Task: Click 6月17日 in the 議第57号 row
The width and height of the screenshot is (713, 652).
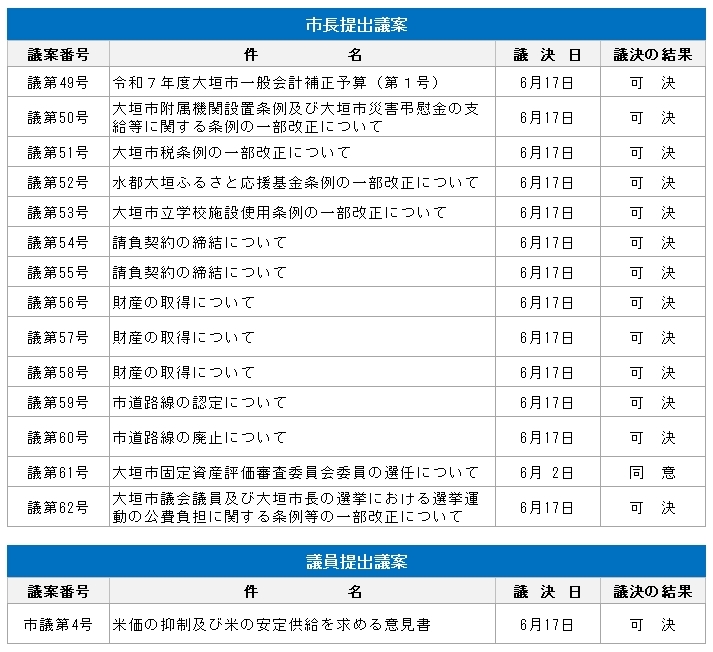Action: (547, 337)
